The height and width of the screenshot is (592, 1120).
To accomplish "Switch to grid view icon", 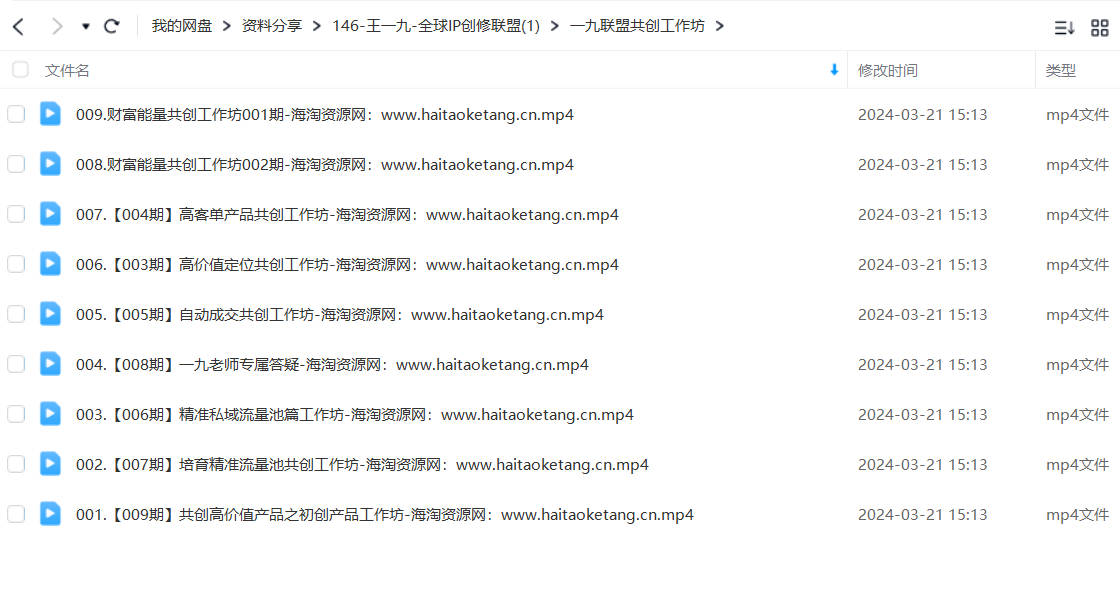I will (1100, 28).
